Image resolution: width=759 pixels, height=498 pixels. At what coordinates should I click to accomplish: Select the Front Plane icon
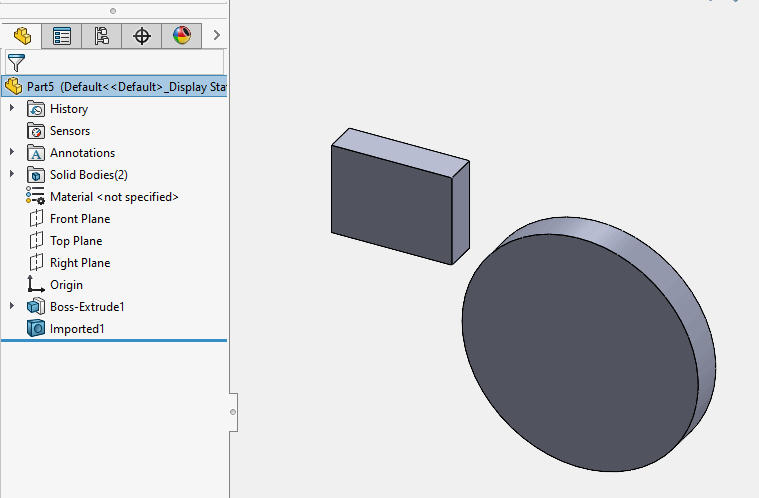click(x=36, y=219)
